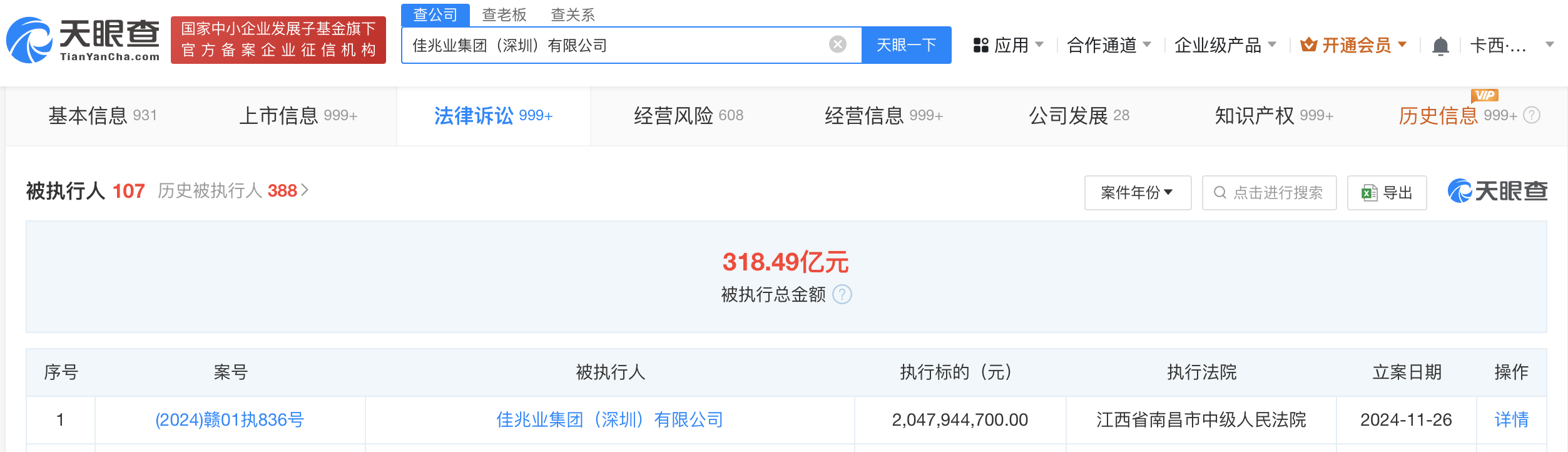
Task: Click the 执行法院 column header
Action: [x=1201, y=372]
